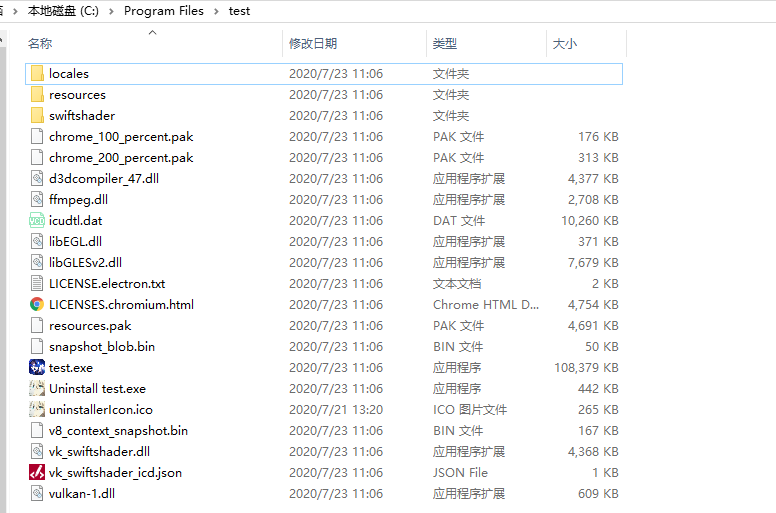Click LICENSE.electron.txt document icon
Viewport: 776px width, 513px height.
(37, 284)
